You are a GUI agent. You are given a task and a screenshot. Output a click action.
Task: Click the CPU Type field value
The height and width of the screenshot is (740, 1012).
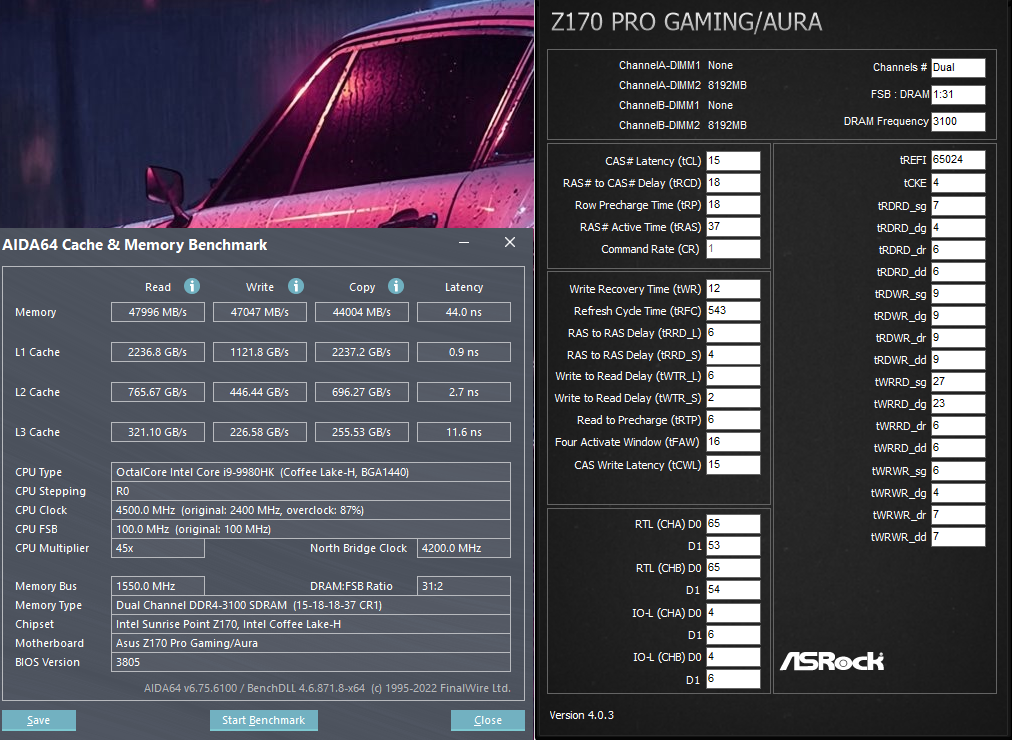pos(310,472)
